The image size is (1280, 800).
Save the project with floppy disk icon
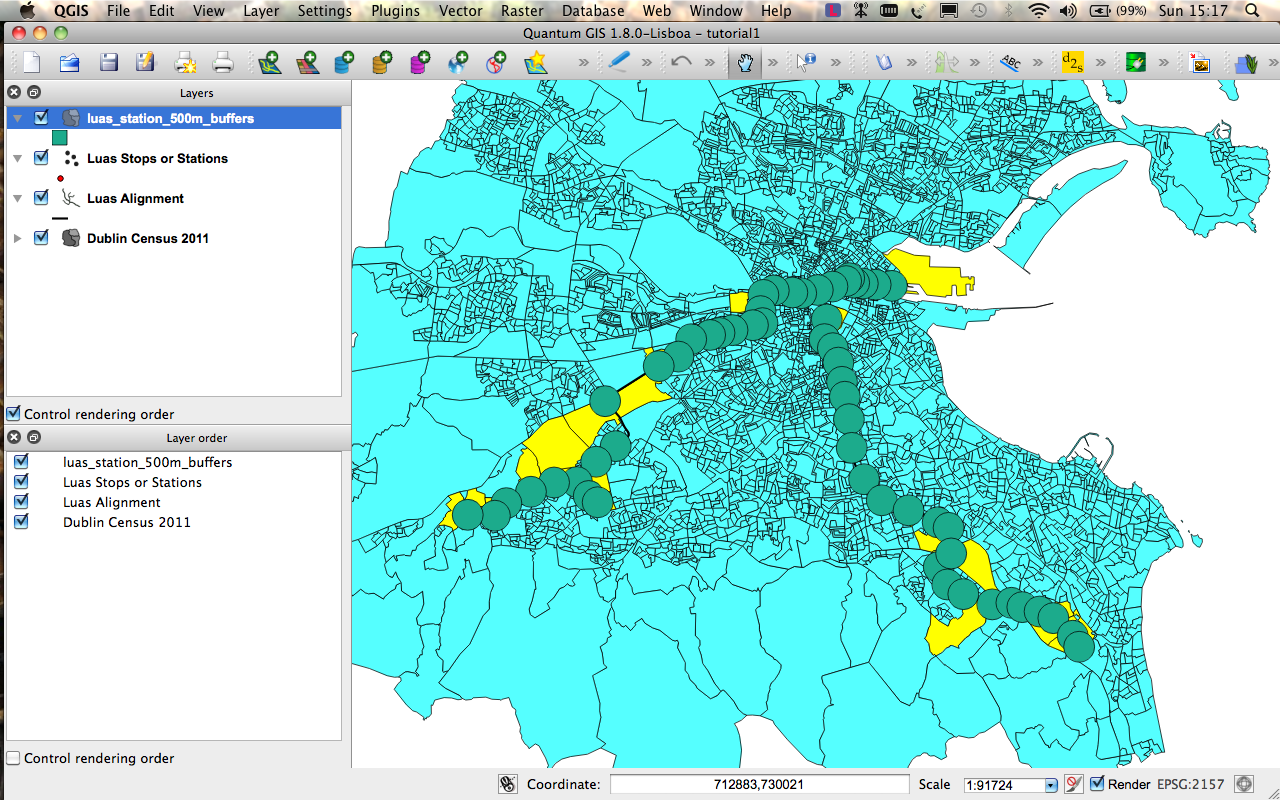pyautogui.click(x=108, y=62)
